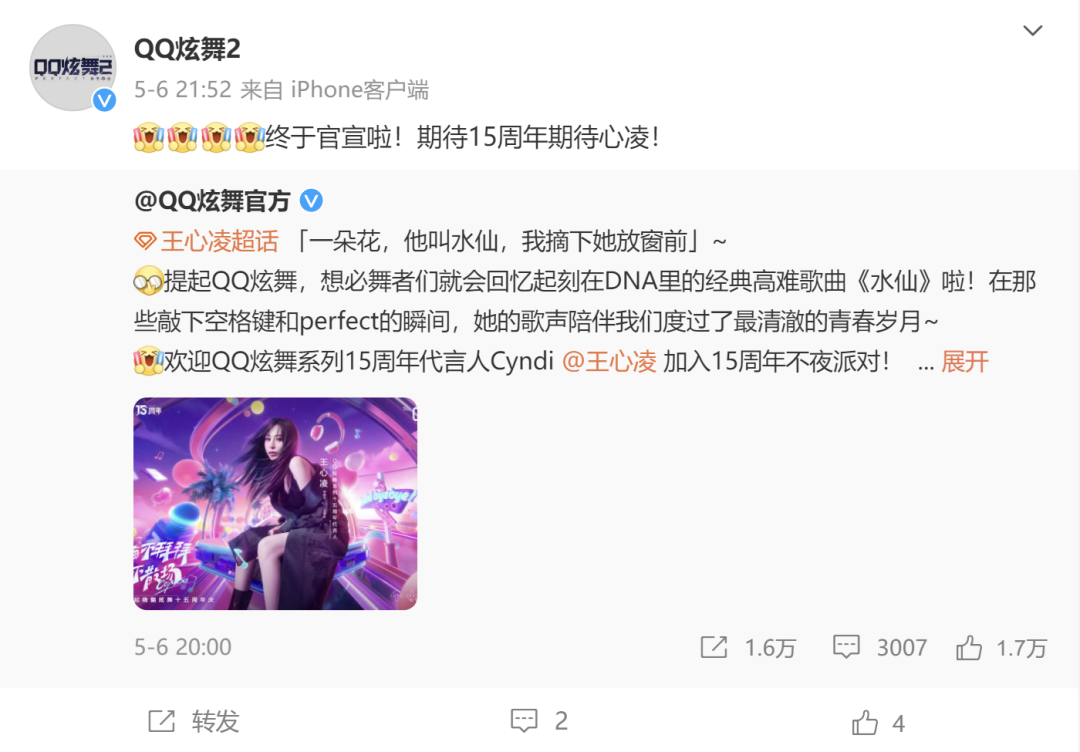Click the original post's repost icon
This screenshot has width=1080, height=752.
[714, 647]
